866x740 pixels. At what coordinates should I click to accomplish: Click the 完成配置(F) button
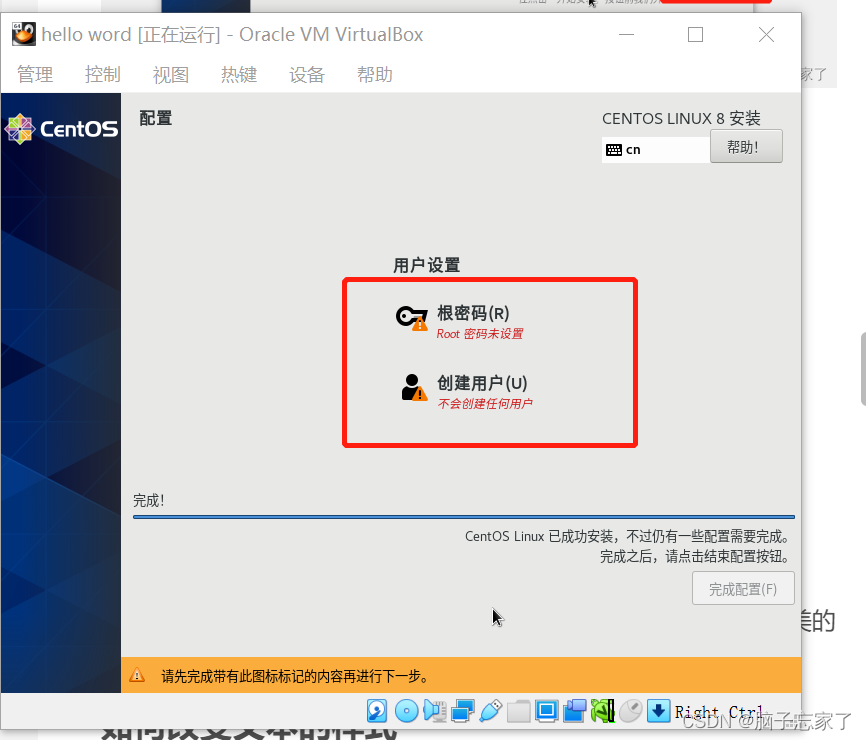coord(743,589)
